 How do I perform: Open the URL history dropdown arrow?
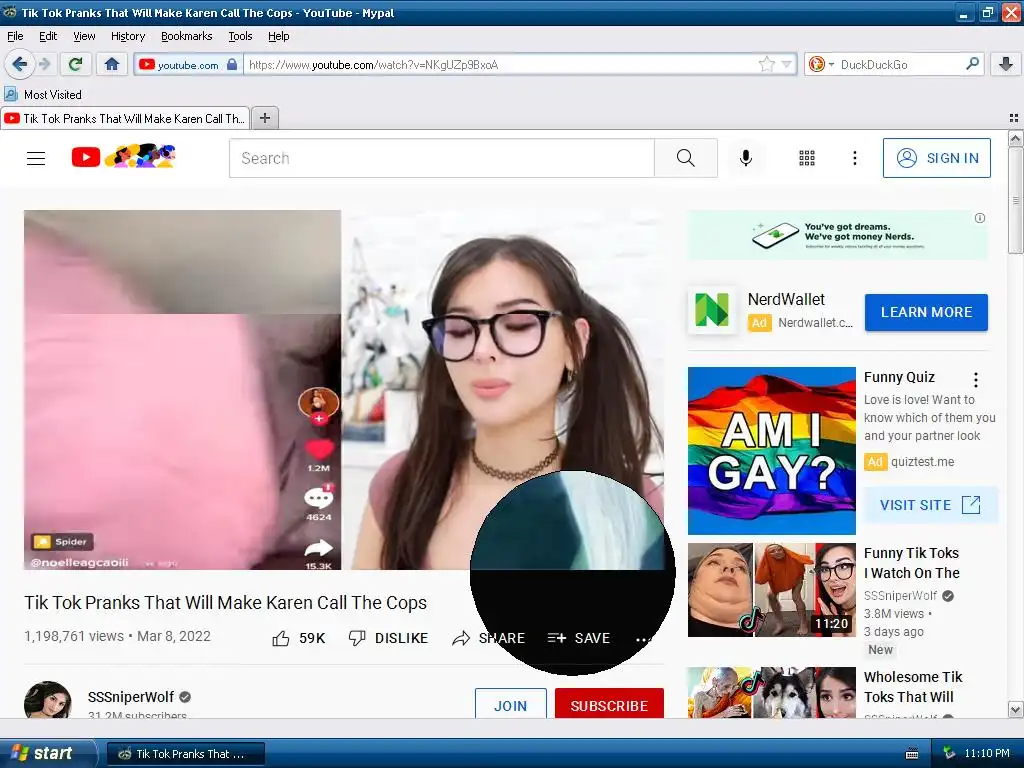point(786,64)
